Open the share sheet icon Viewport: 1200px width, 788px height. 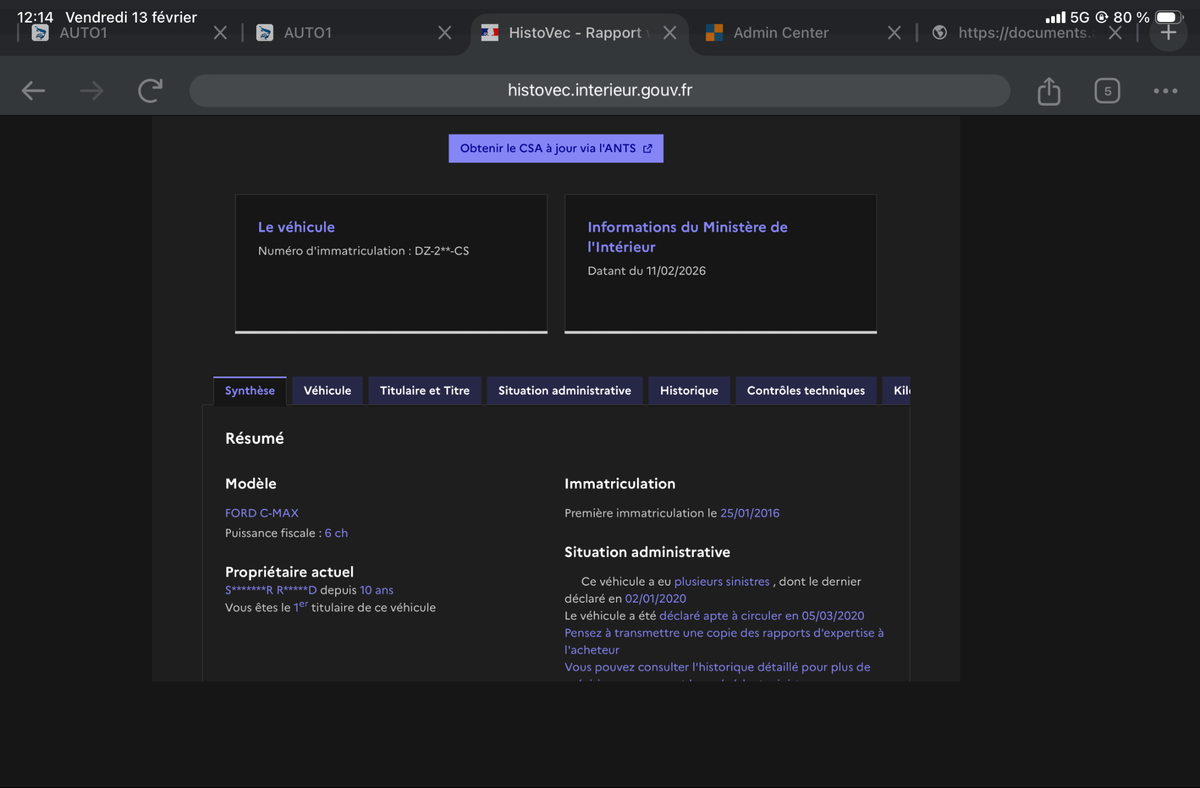pyautogui.click(x=1048, y=92)
